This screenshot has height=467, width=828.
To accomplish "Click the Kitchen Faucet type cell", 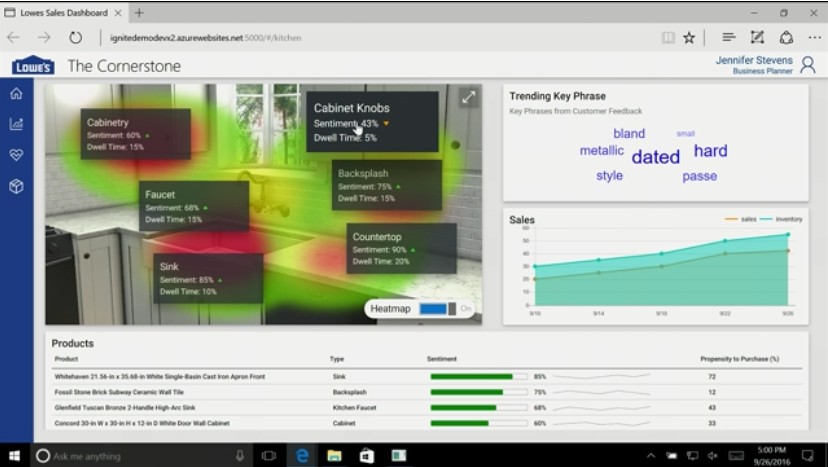I will [354, 407].
